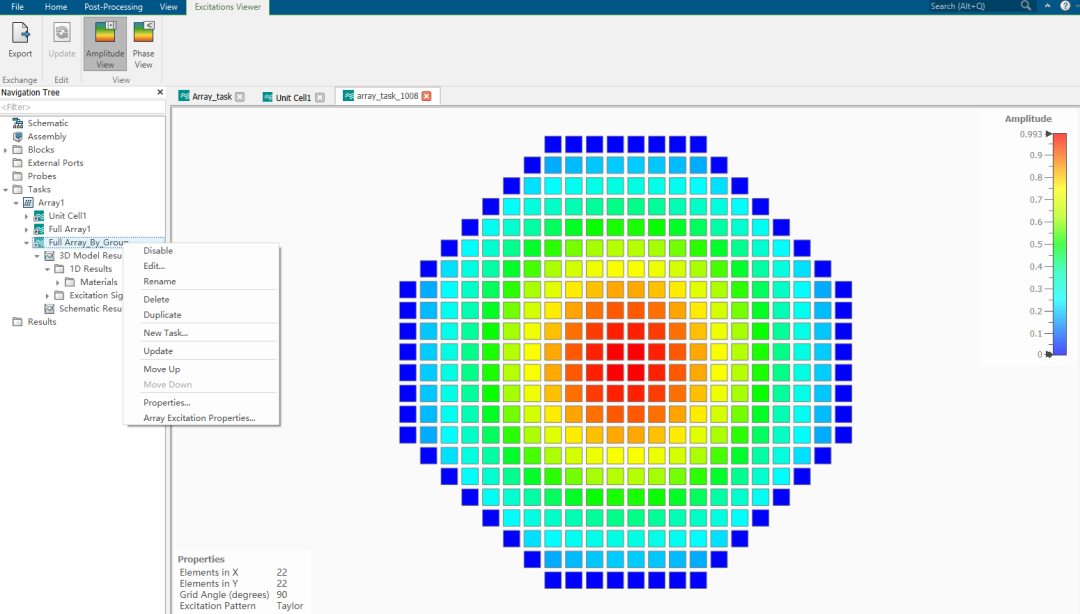Collapse the ribbon with the caret icon

point(1047,6)
